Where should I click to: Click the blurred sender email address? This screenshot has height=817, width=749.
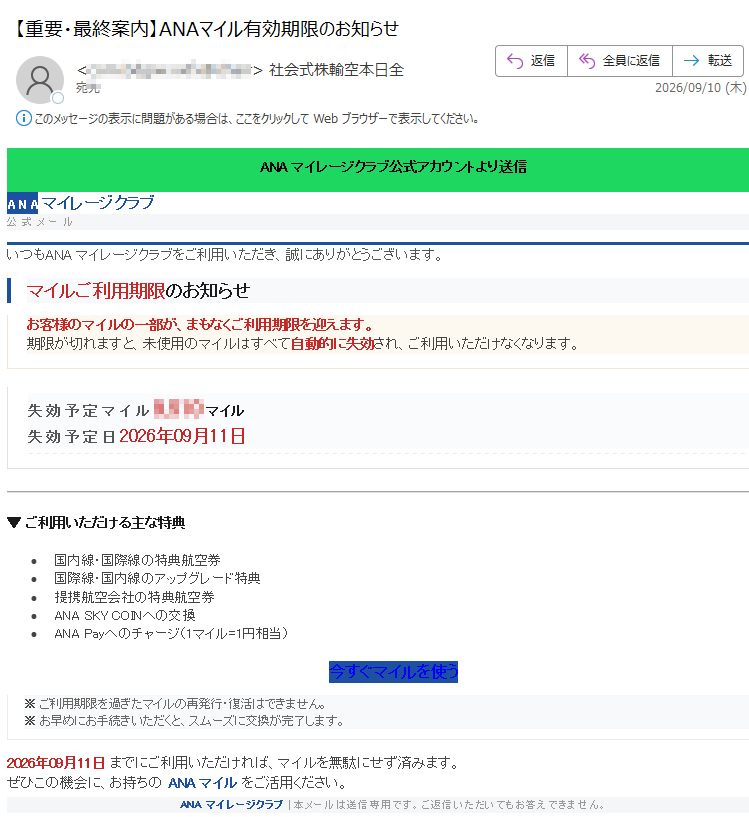click(169, 70)
